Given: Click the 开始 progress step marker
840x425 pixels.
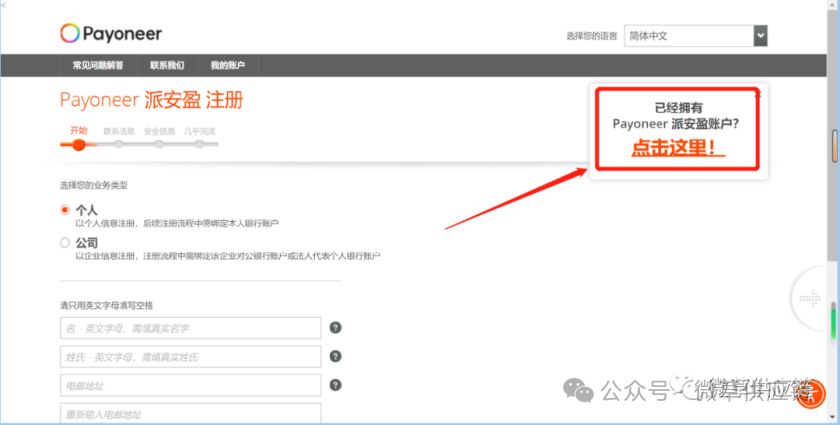Looking at the screenshot, I should click(79, 144).
